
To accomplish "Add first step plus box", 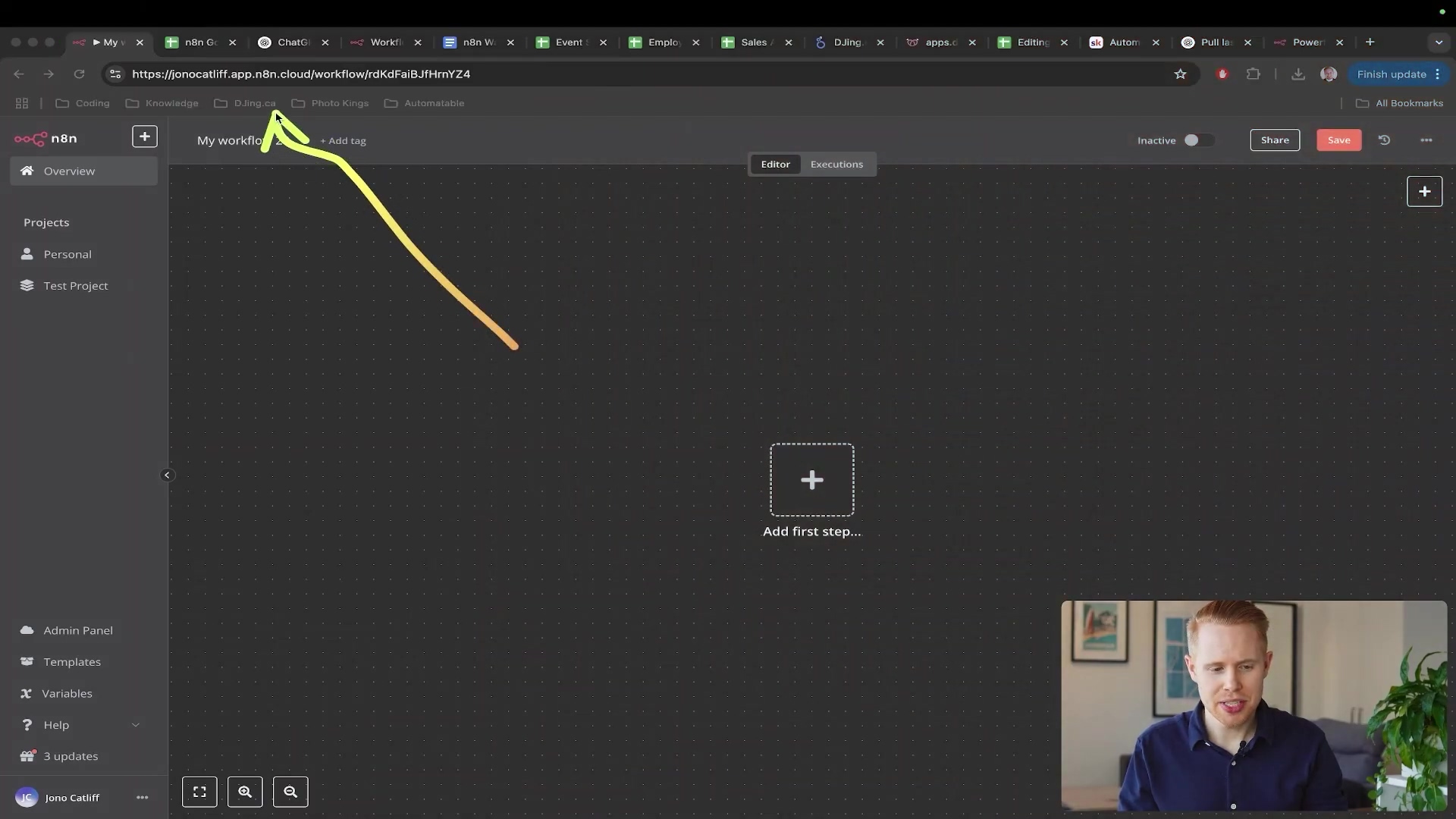I will [x=811, y=480].
